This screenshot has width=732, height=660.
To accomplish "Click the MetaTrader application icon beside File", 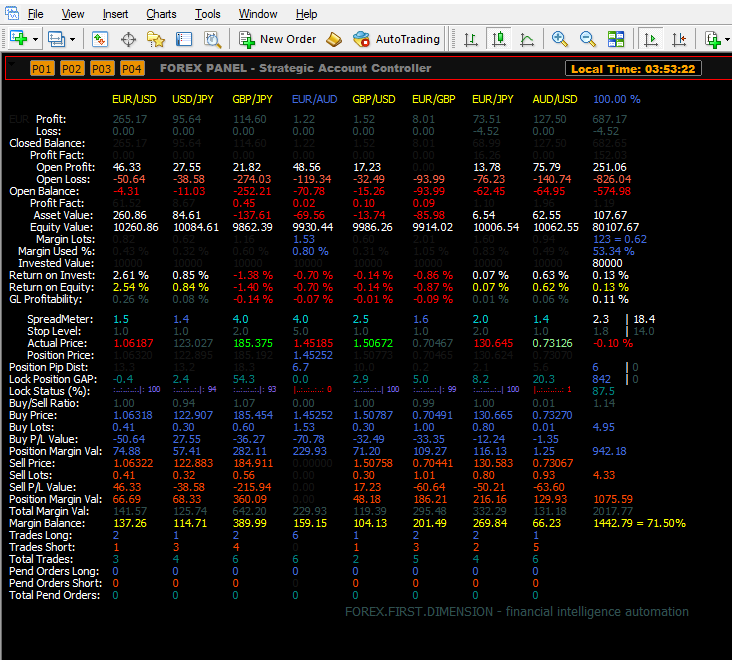I will coord(12,13).
